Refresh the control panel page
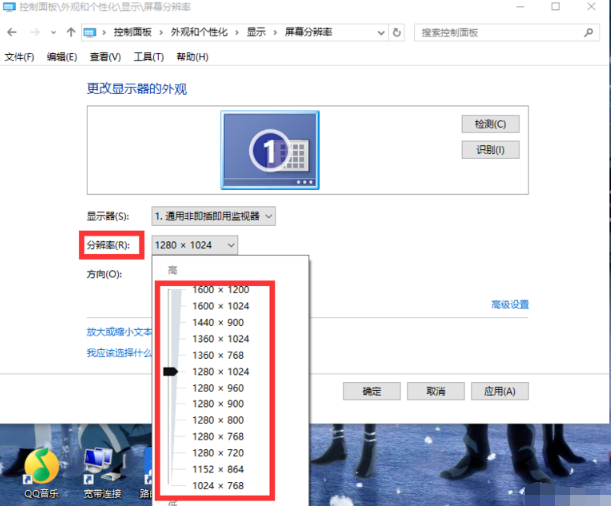 coord(397,33)
